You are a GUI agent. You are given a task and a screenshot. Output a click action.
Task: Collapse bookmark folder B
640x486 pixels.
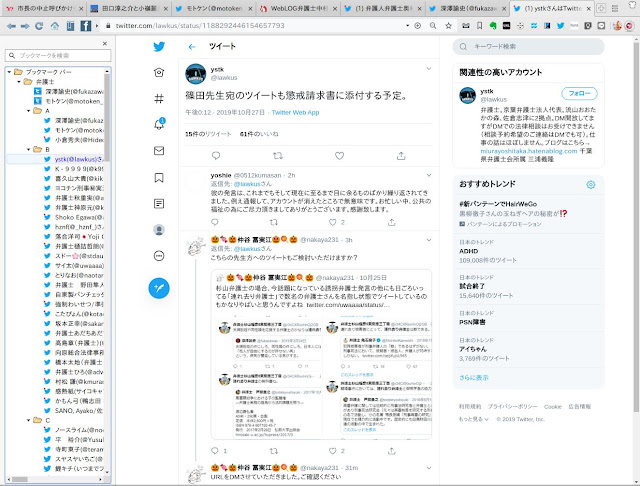[x=29, y=149]
